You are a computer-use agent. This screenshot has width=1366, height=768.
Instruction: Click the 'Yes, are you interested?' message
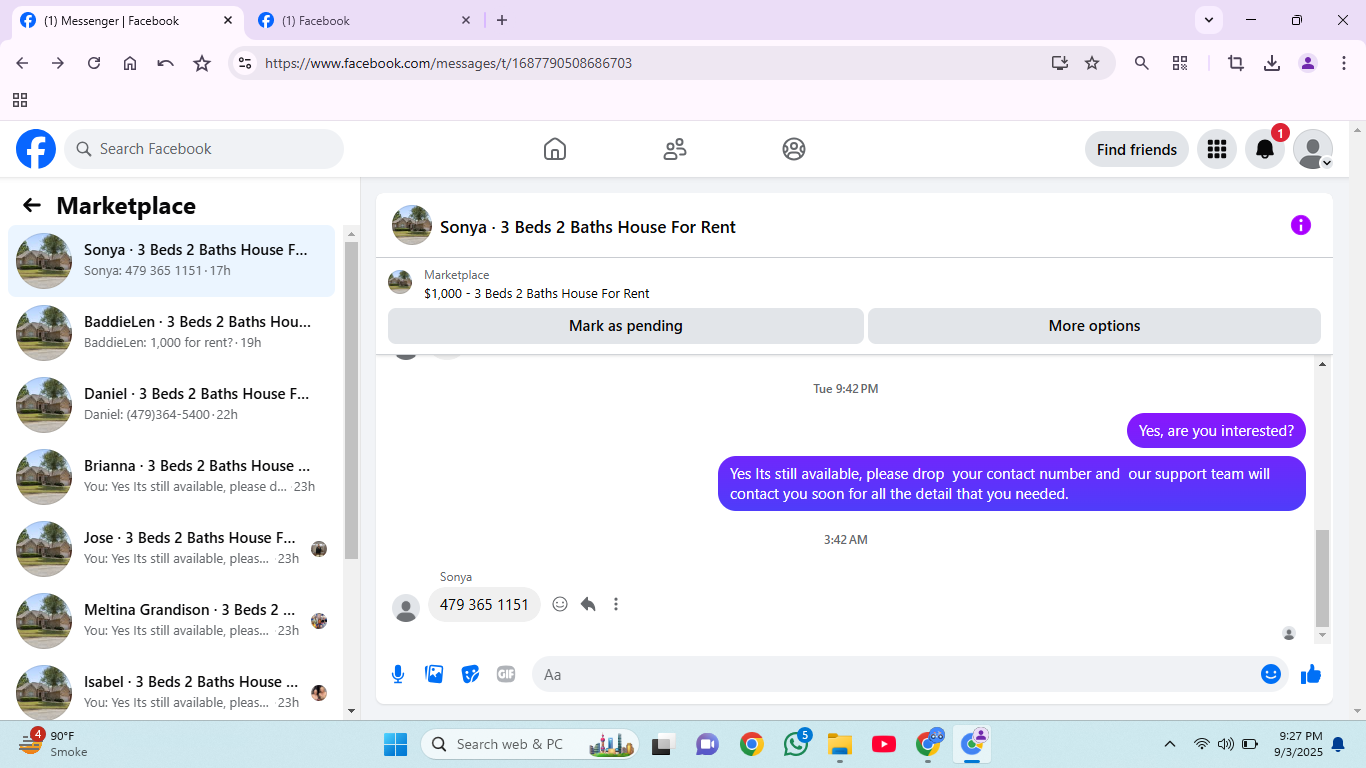point(1216,431)
